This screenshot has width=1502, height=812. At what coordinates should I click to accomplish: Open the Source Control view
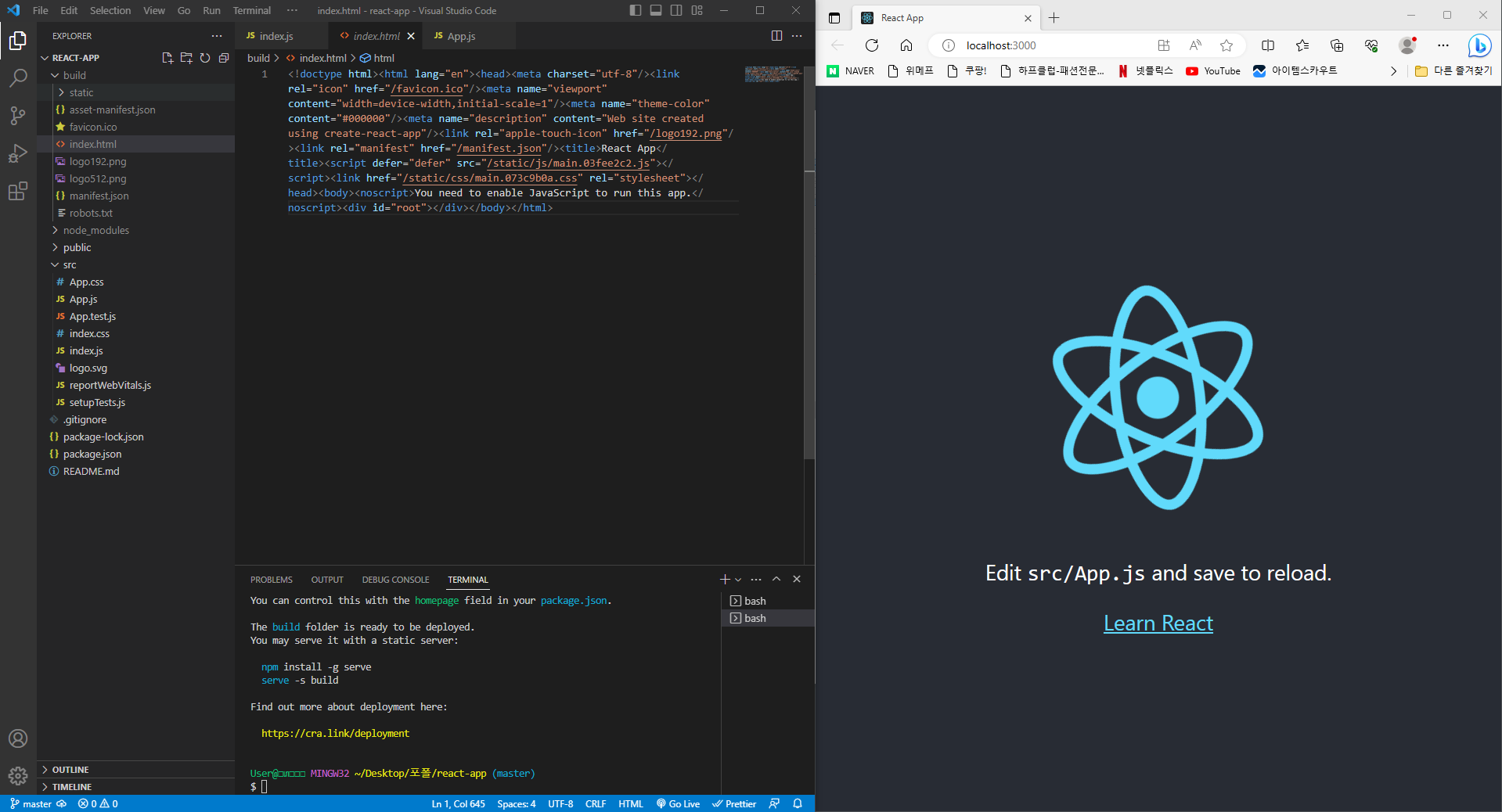click(x=18, y=116)
